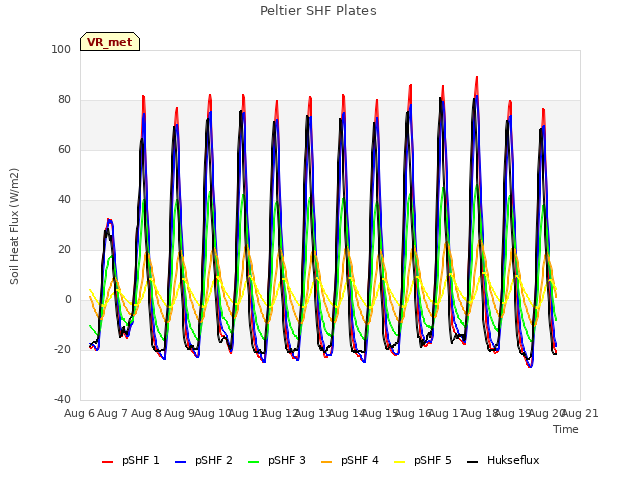Click the Aug 21 x-axis label
This screenshot has width=640, height=480.
click(580, 413)
